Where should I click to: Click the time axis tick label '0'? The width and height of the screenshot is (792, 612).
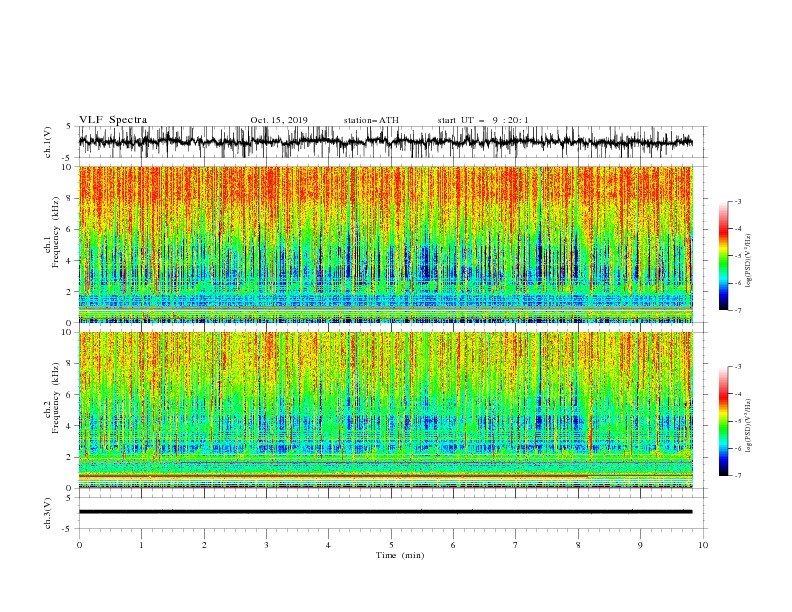click(x=79, y=545)
